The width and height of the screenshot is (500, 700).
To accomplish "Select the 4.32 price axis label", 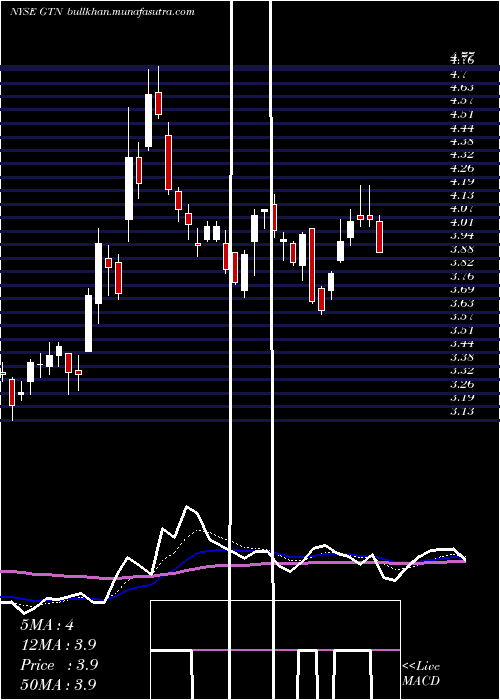I will point(462,155).
